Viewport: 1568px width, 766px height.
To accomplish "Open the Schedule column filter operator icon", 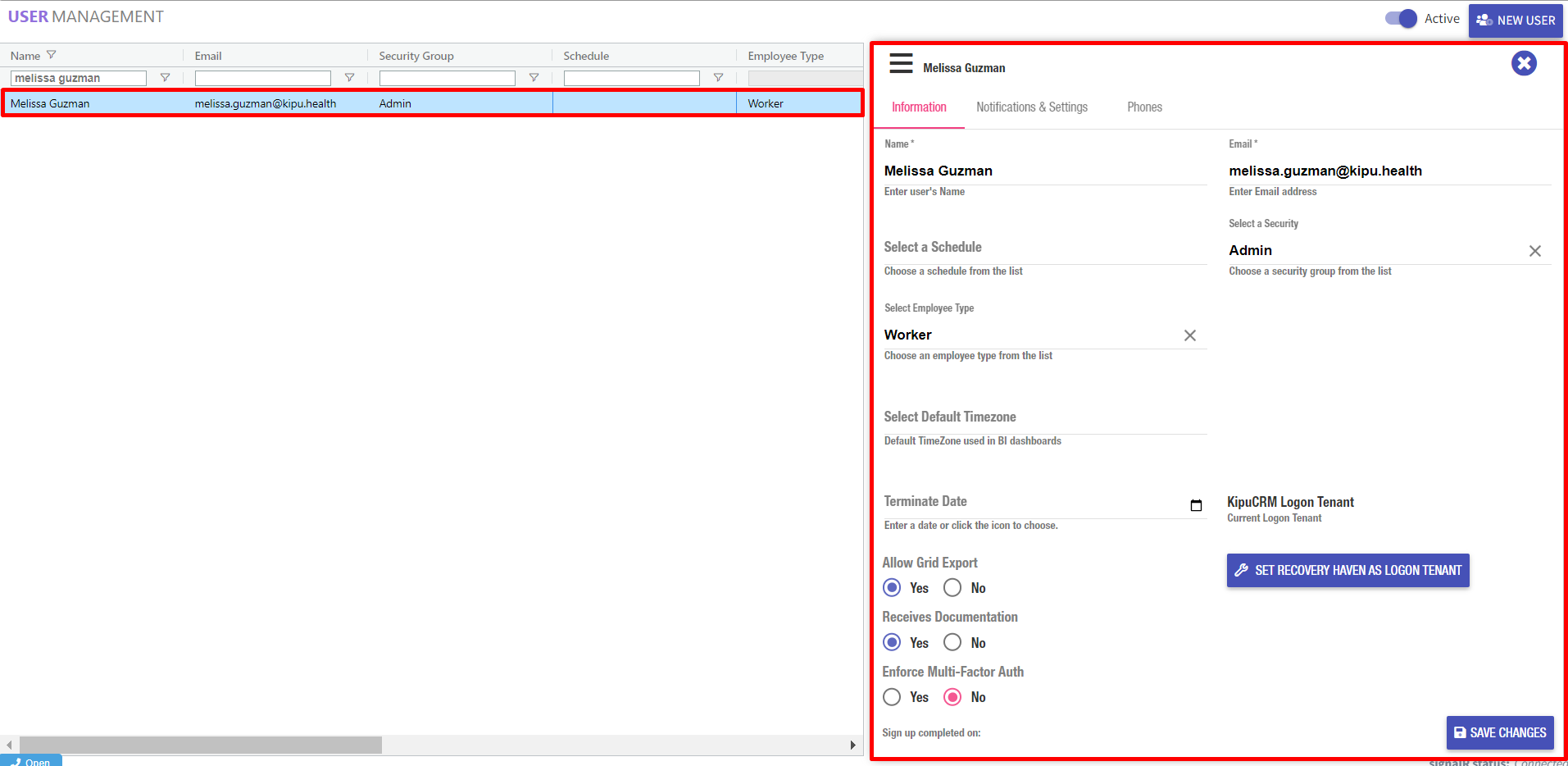I will pyautogui.click(x=718, y=78).
